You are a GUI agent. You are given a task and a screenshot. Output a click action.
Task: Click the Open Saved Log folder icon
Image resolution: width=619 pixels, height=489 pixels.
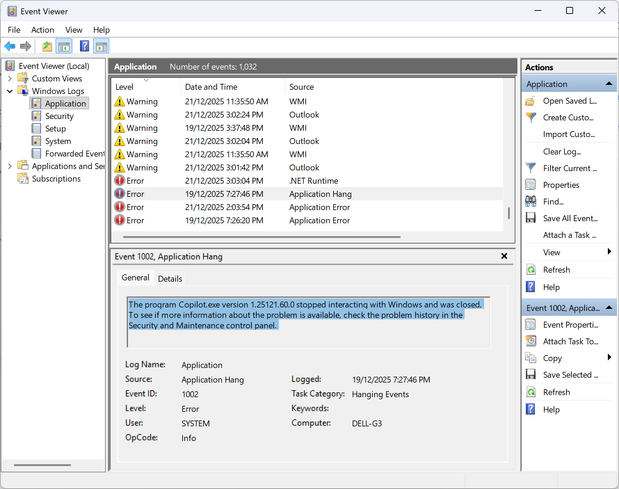coord(531,101)
